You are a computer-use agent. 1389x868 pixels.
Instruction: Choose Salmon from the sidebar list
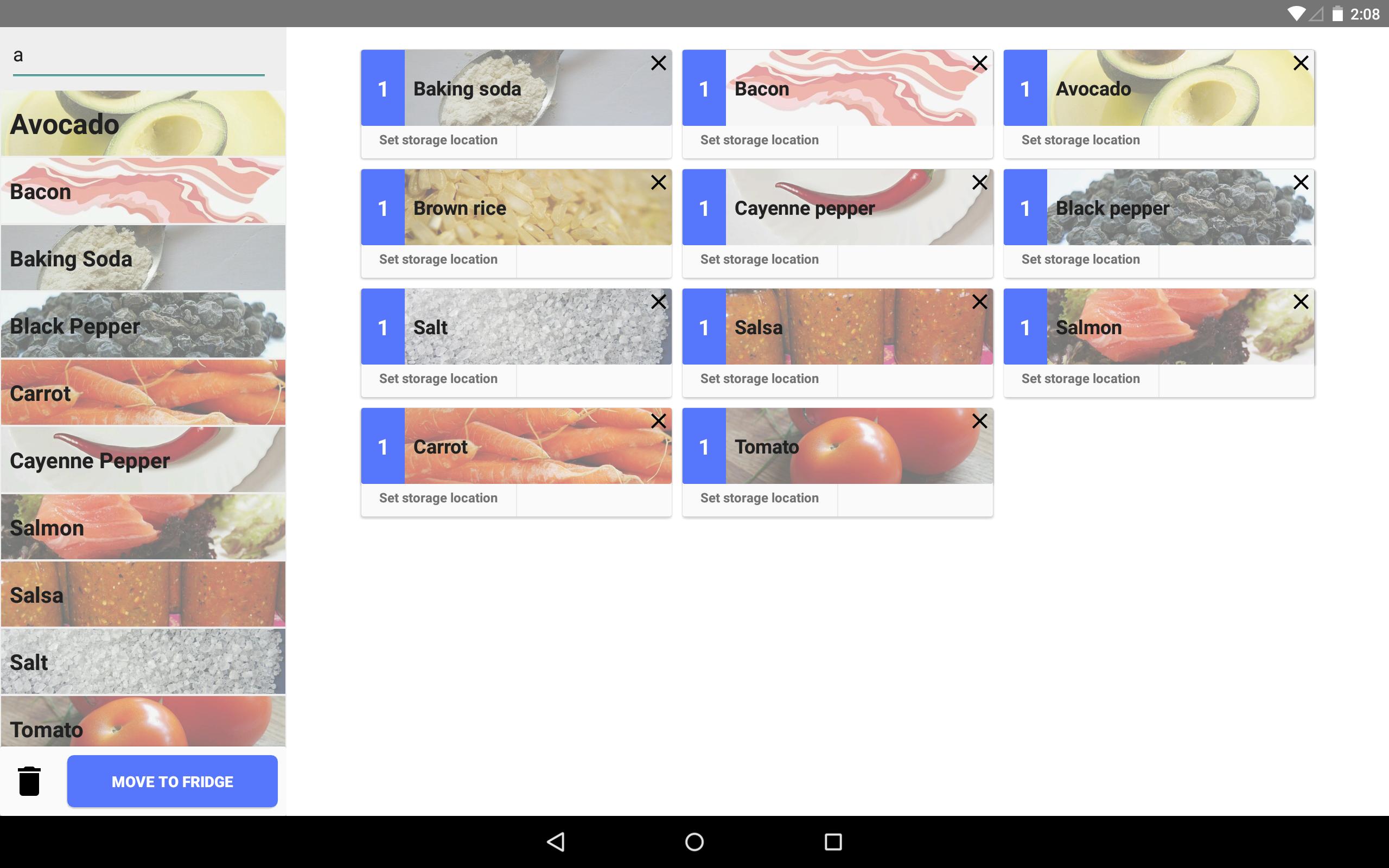pyautogui.click(x=143, y=527)
